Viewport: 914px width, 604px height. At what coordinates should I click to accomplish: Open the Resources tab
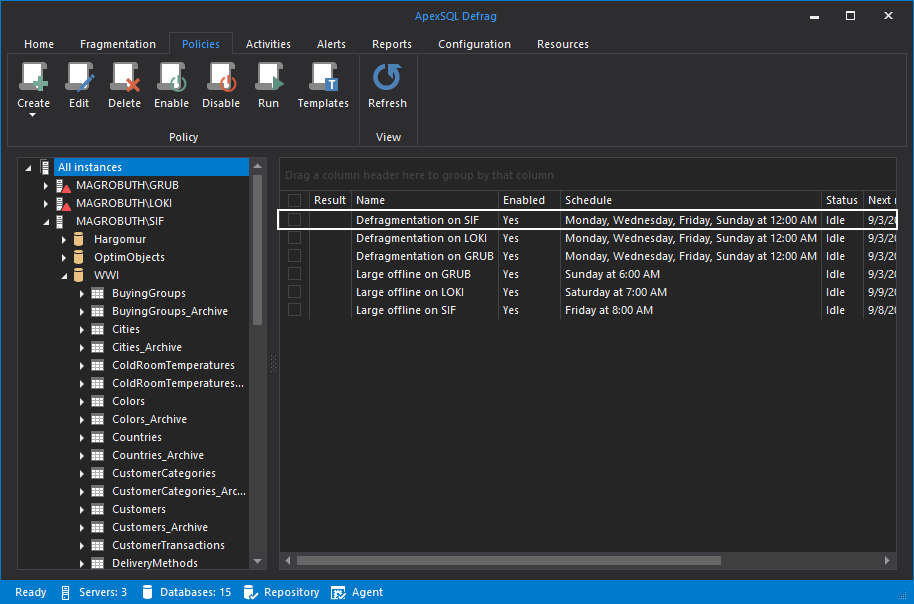tap(563, 44)
